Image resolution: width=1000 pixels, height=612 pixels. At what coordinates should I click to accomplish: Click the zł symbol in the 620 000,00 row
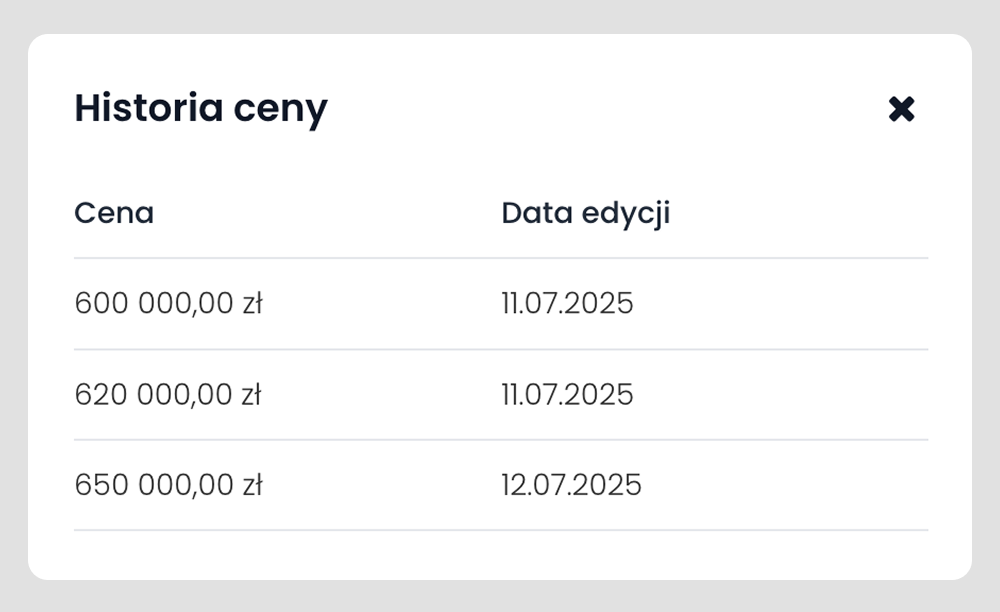point(250,394)
